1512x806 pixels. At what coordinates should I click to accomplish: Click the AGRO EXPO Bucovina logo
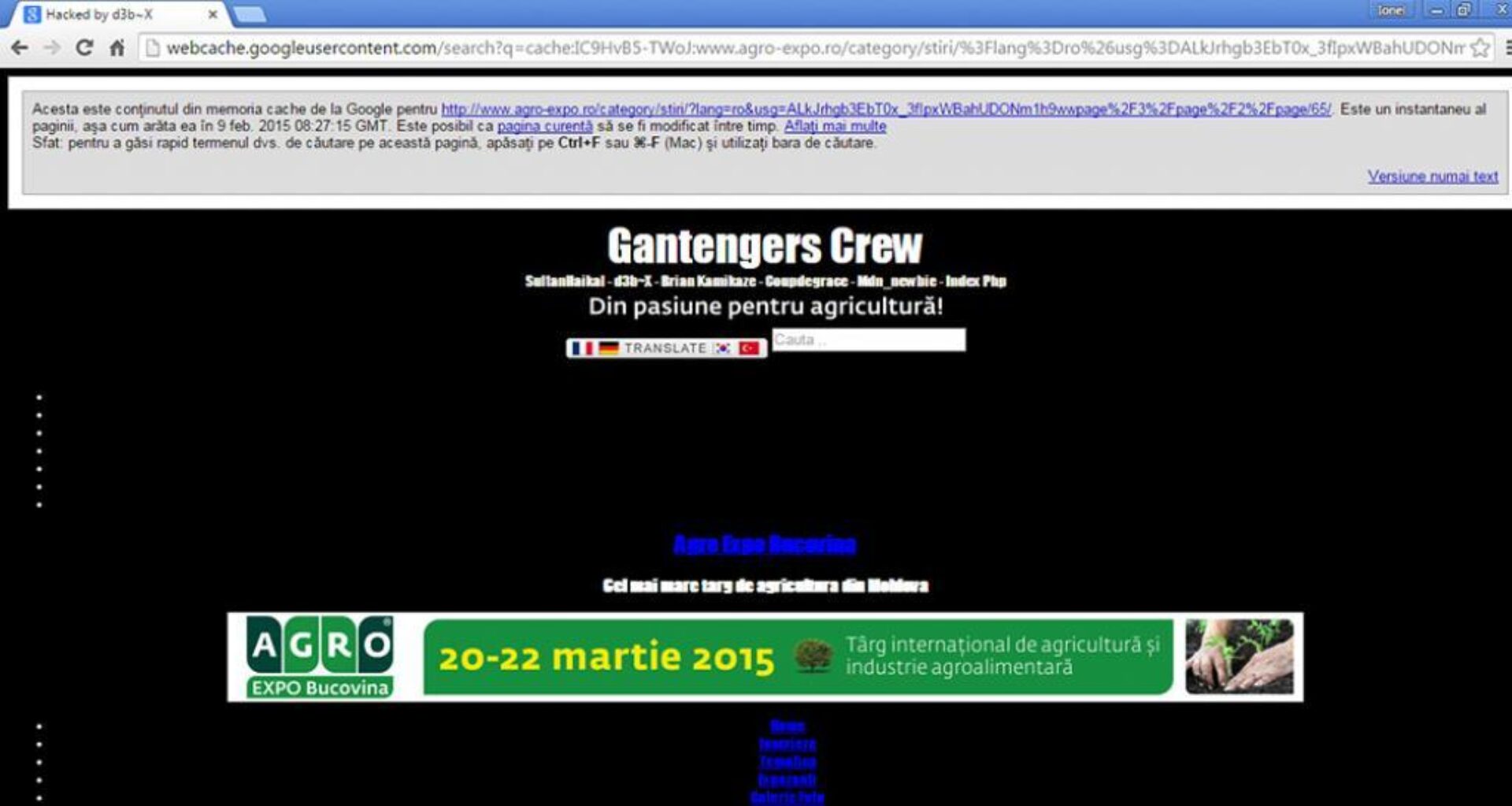click(x=320, y=657)
